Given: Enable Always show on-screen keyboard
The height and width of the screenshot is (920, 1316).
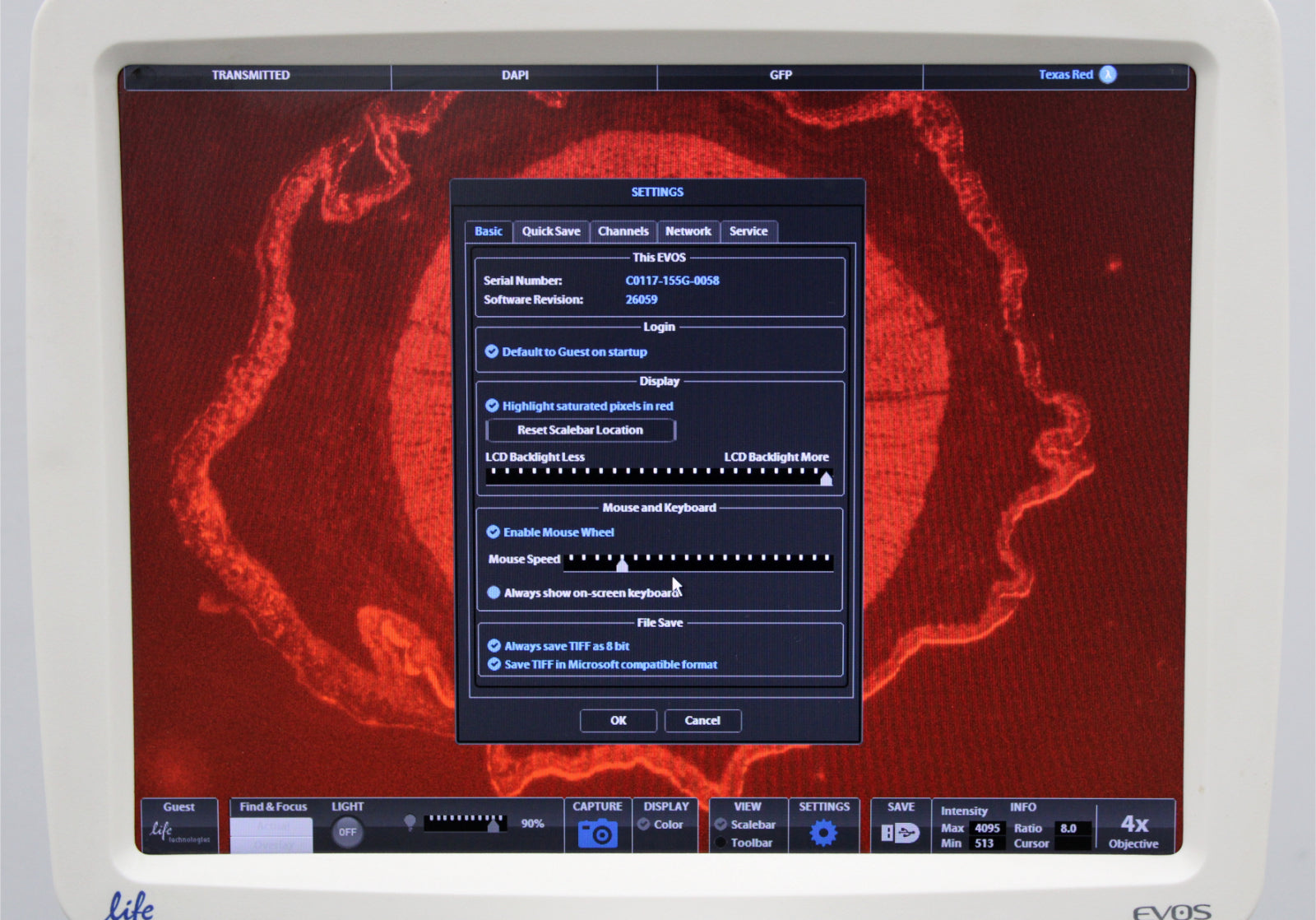Looking at the screenshot, I should click(493, 592).
